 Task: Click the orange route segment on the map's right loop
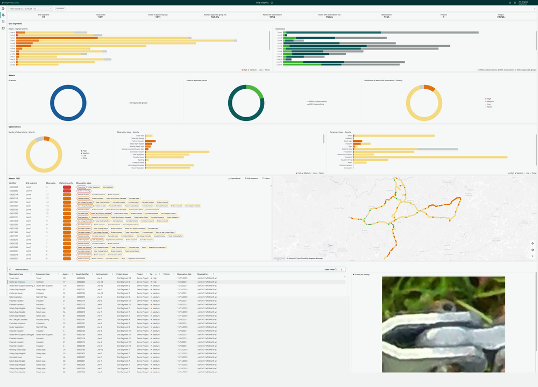point(444,204)
